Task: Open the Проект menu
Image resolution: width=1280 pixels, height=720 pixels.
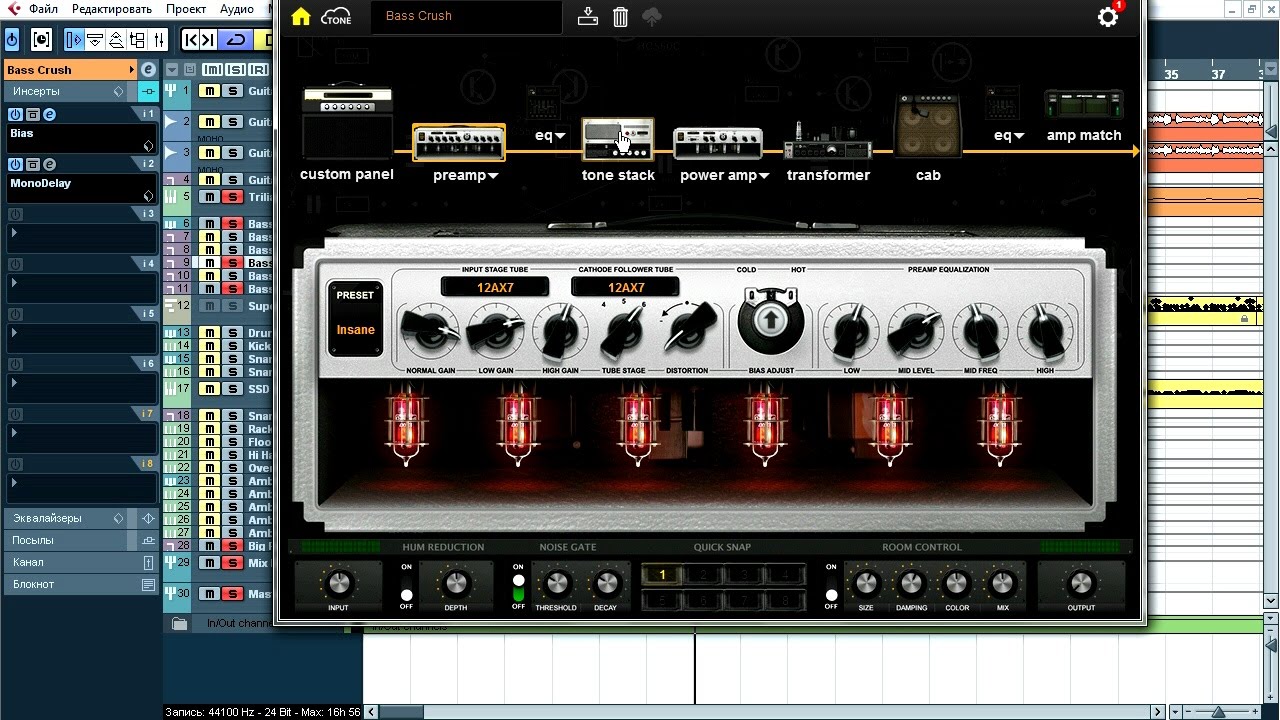Action: 186,9
